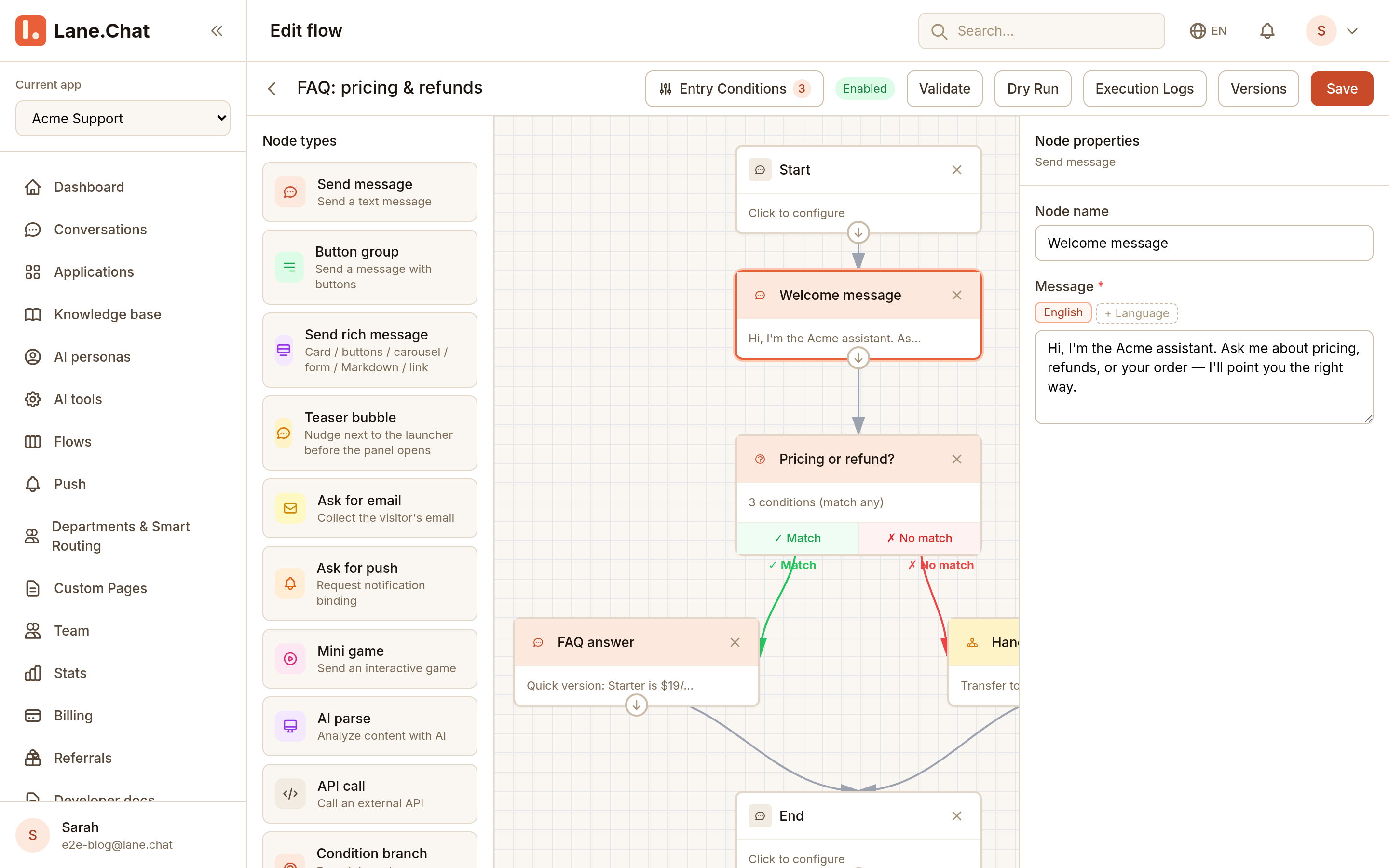Click the Knowledge base book icon

click(x=33, y=314)
